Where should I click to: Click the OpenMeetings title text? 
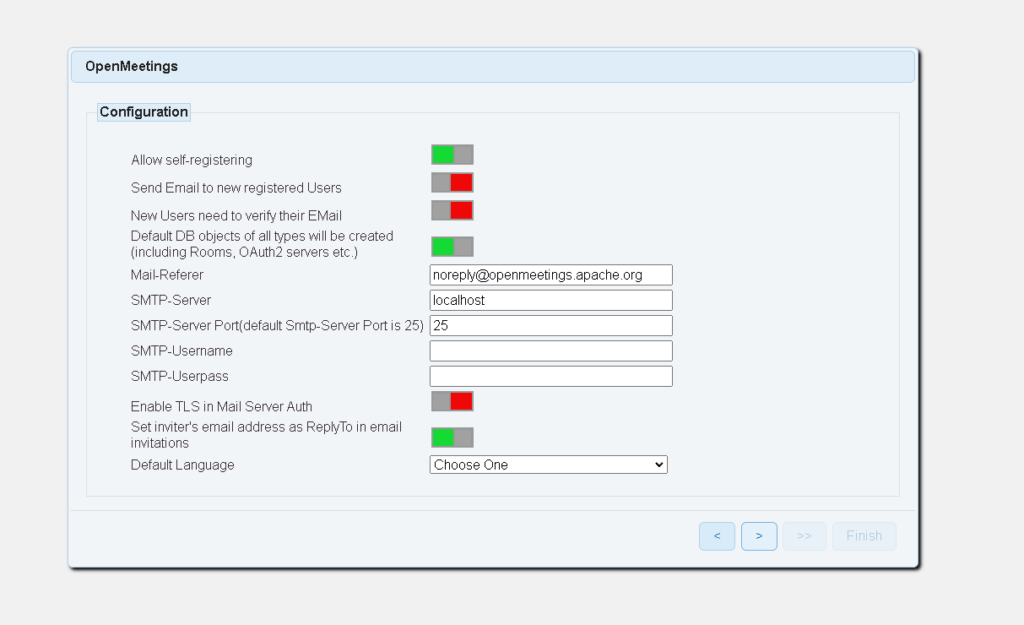(131, 66)
